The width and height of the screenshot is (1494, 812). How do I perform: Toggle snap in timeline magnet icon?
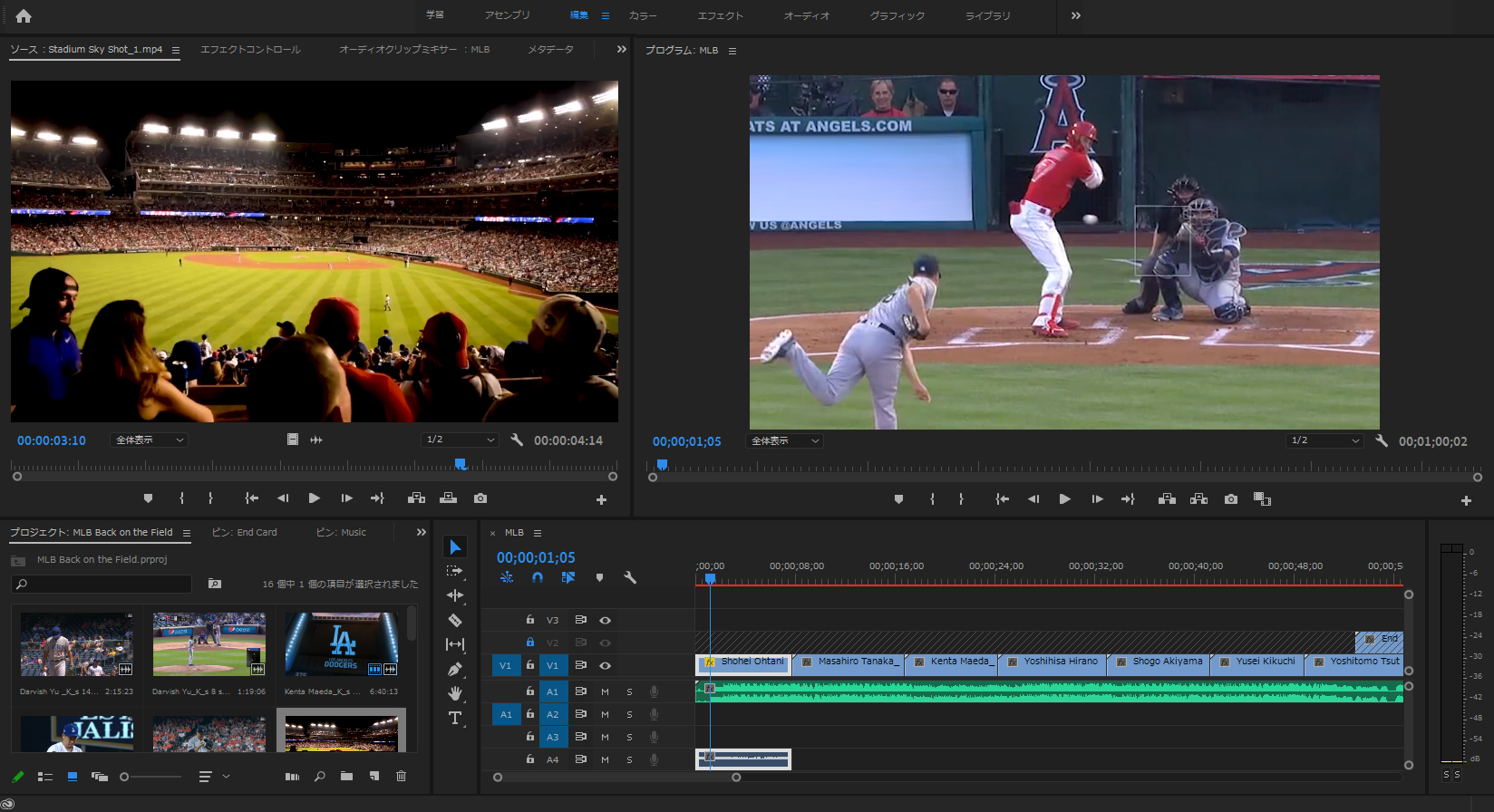point(538,577)
